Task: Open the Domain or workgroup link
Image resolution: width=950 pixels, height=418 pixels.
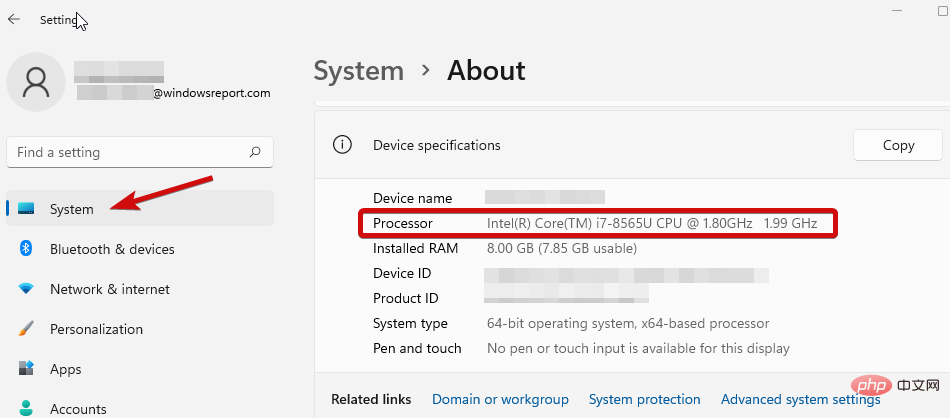Action: [500, 399]
